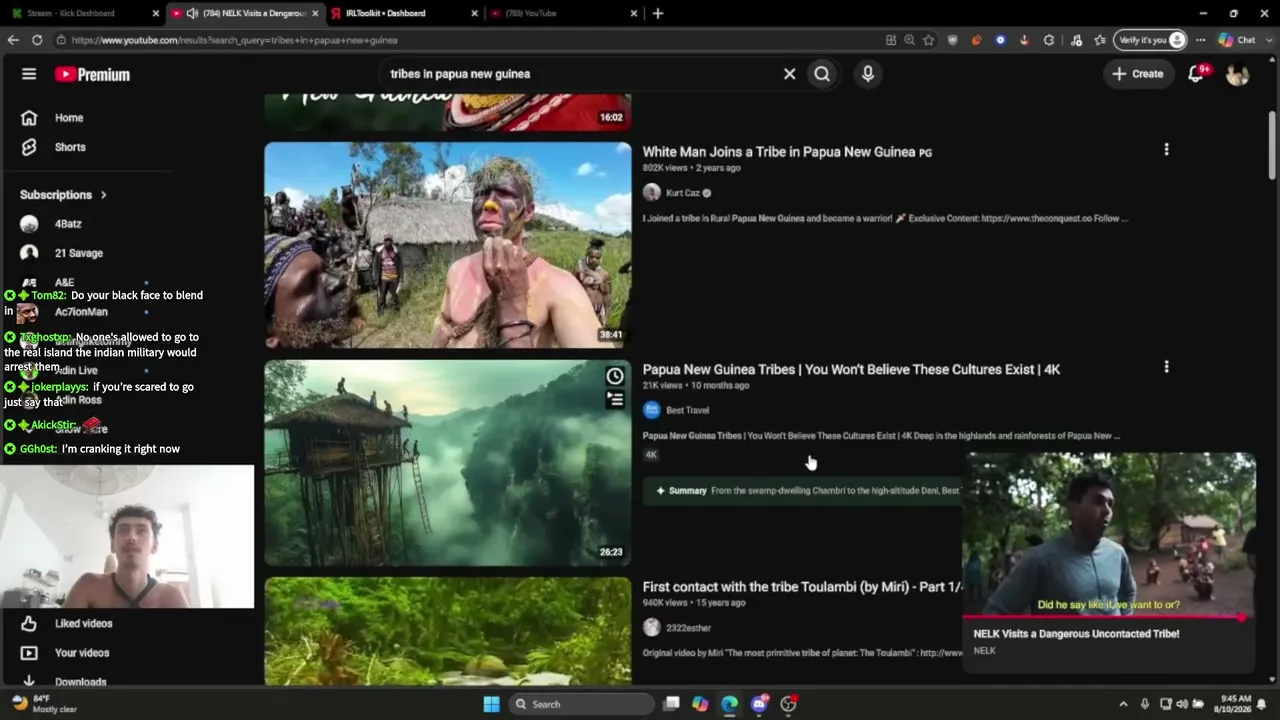
Task: Open the YouTube hamburger guide menu
Action: coord(29,74)
